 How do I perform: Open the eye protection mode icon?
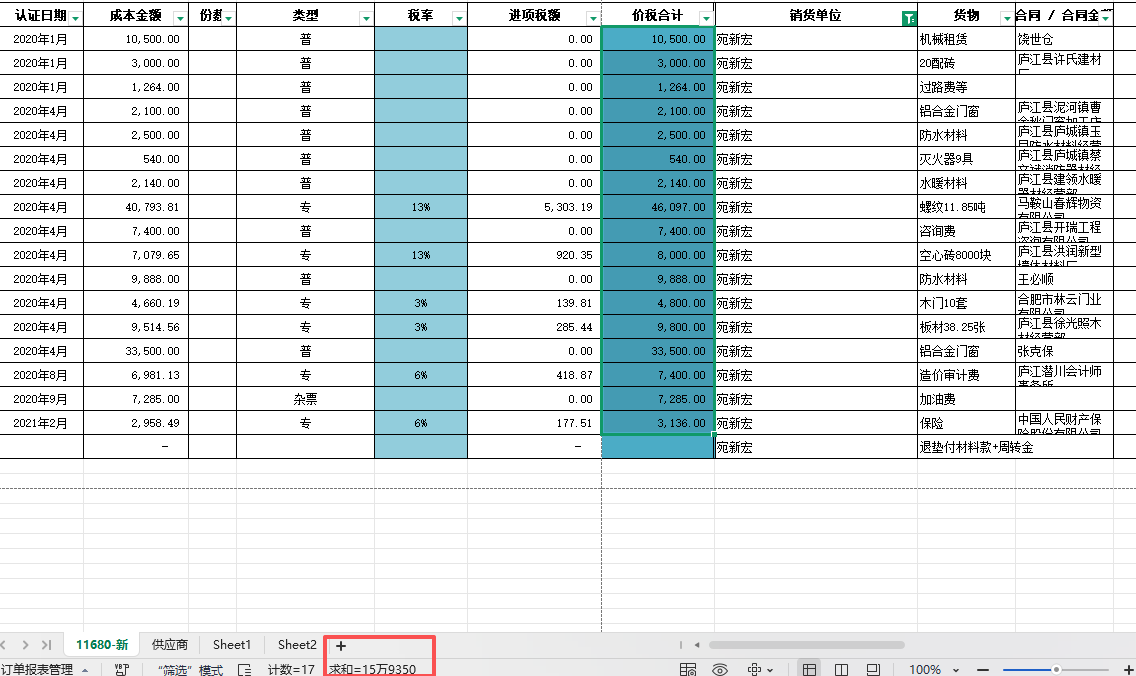(720, 670)
